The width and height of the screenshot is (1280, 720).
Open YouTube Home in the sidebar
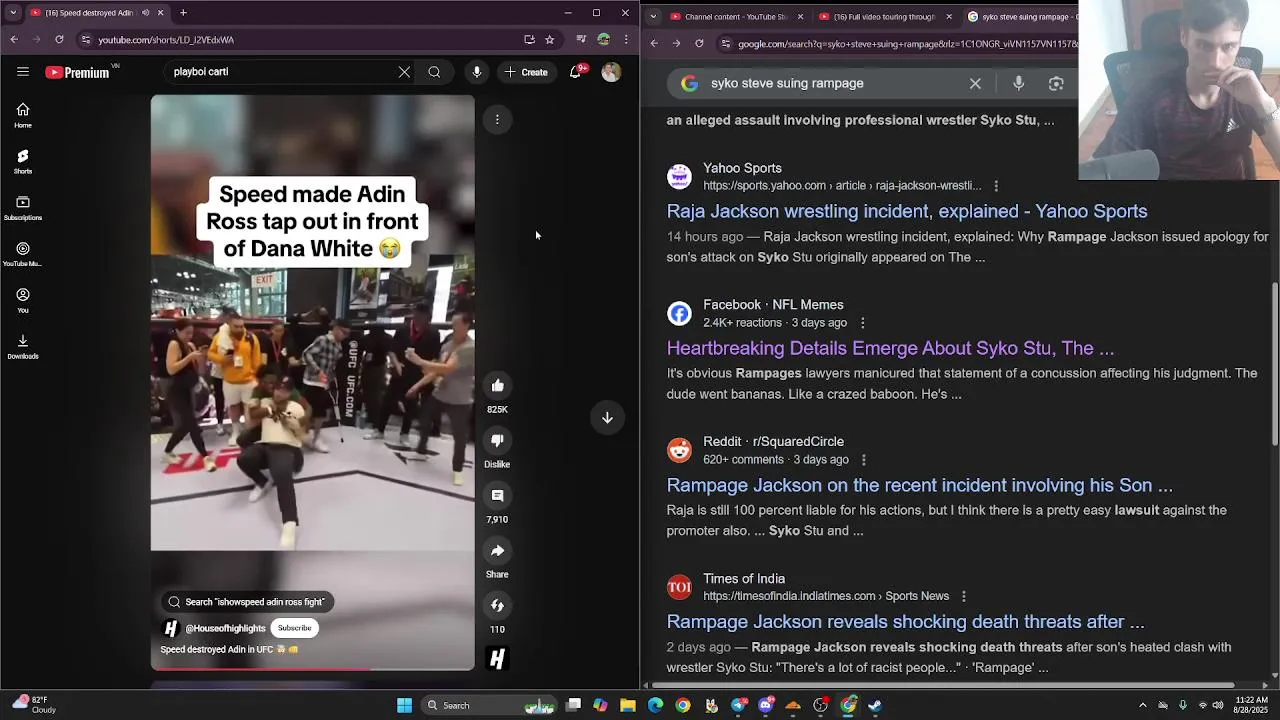[x=23, y=115]
